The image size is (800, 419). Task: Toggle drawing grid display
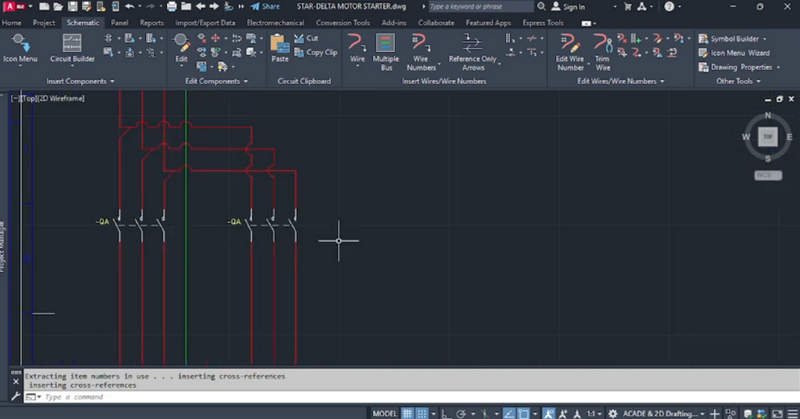(x=407, y=413)
